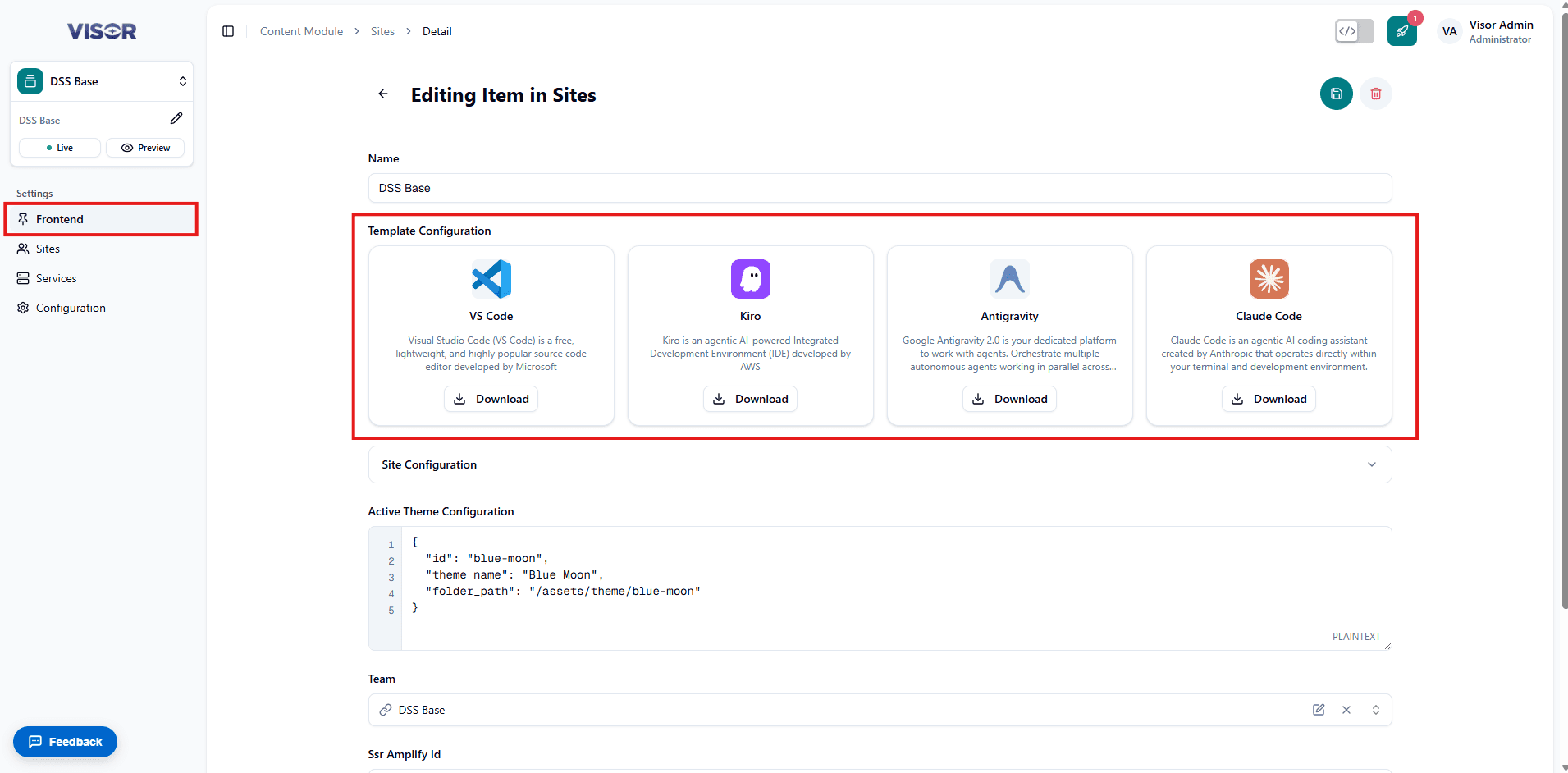Download the Antigravity template

pyautogui.click(x=1009, y=399)
